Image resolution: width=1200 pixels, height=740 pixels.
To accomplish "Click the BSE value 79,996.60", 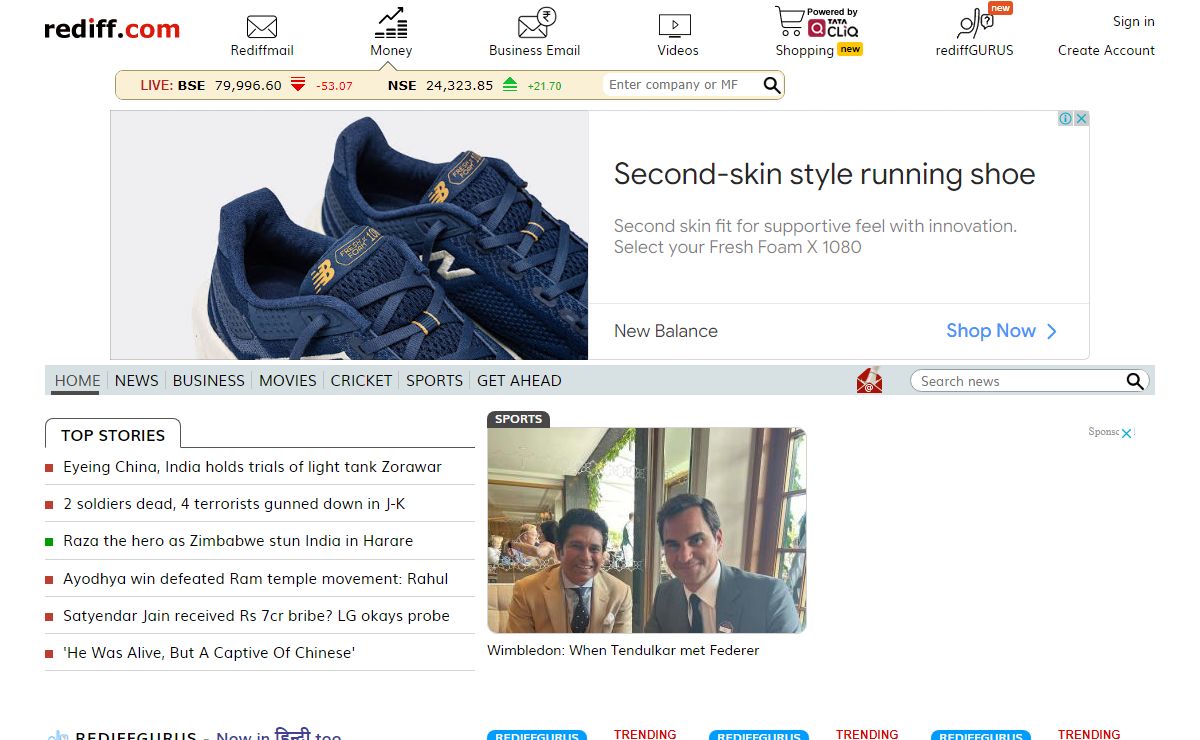I will [248, 85].
